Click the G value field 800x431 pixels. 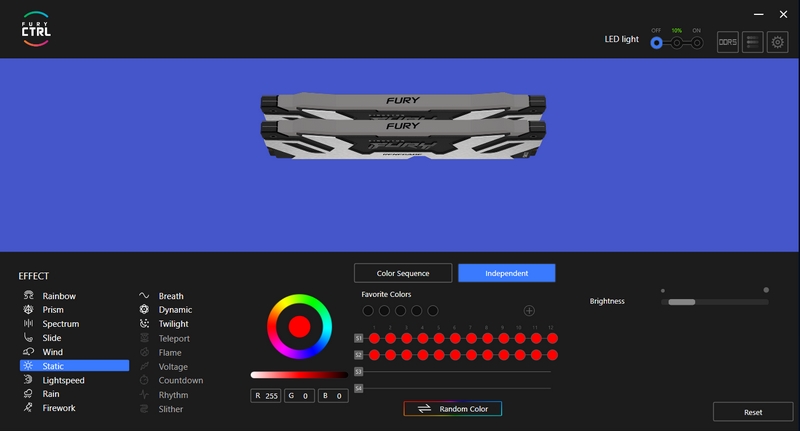(x=299, y=395)
